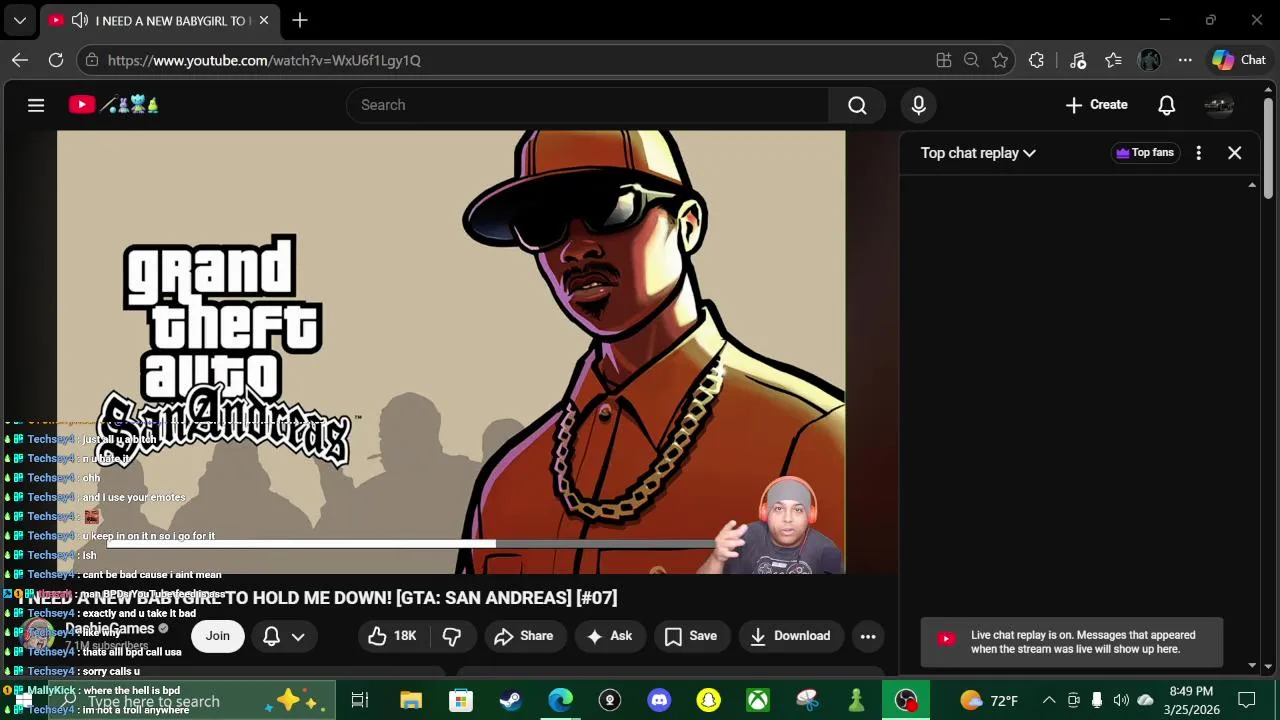Launch Steam from the taskbar
Viewport: 1280px width, 720px height.
point(510,700)
